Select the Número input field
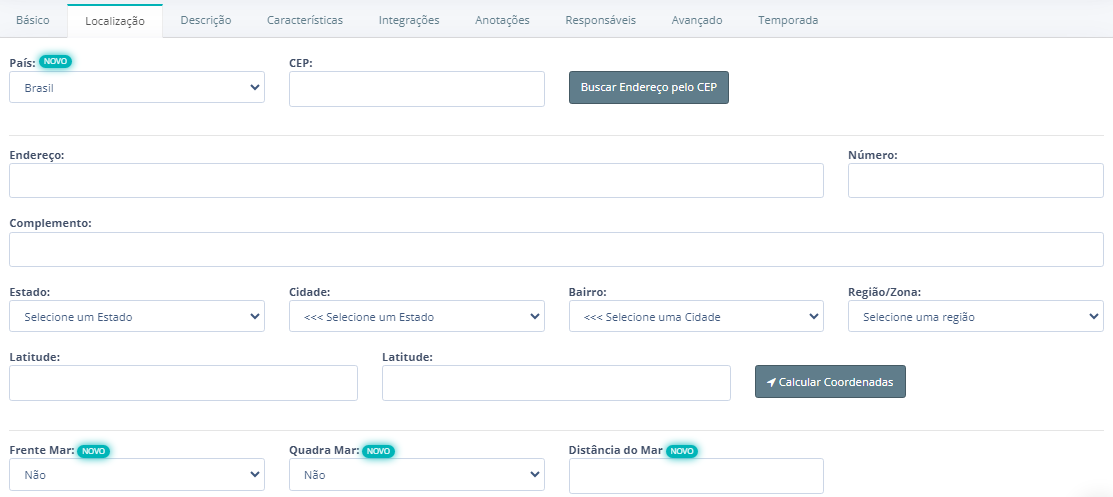 point(976,180)
